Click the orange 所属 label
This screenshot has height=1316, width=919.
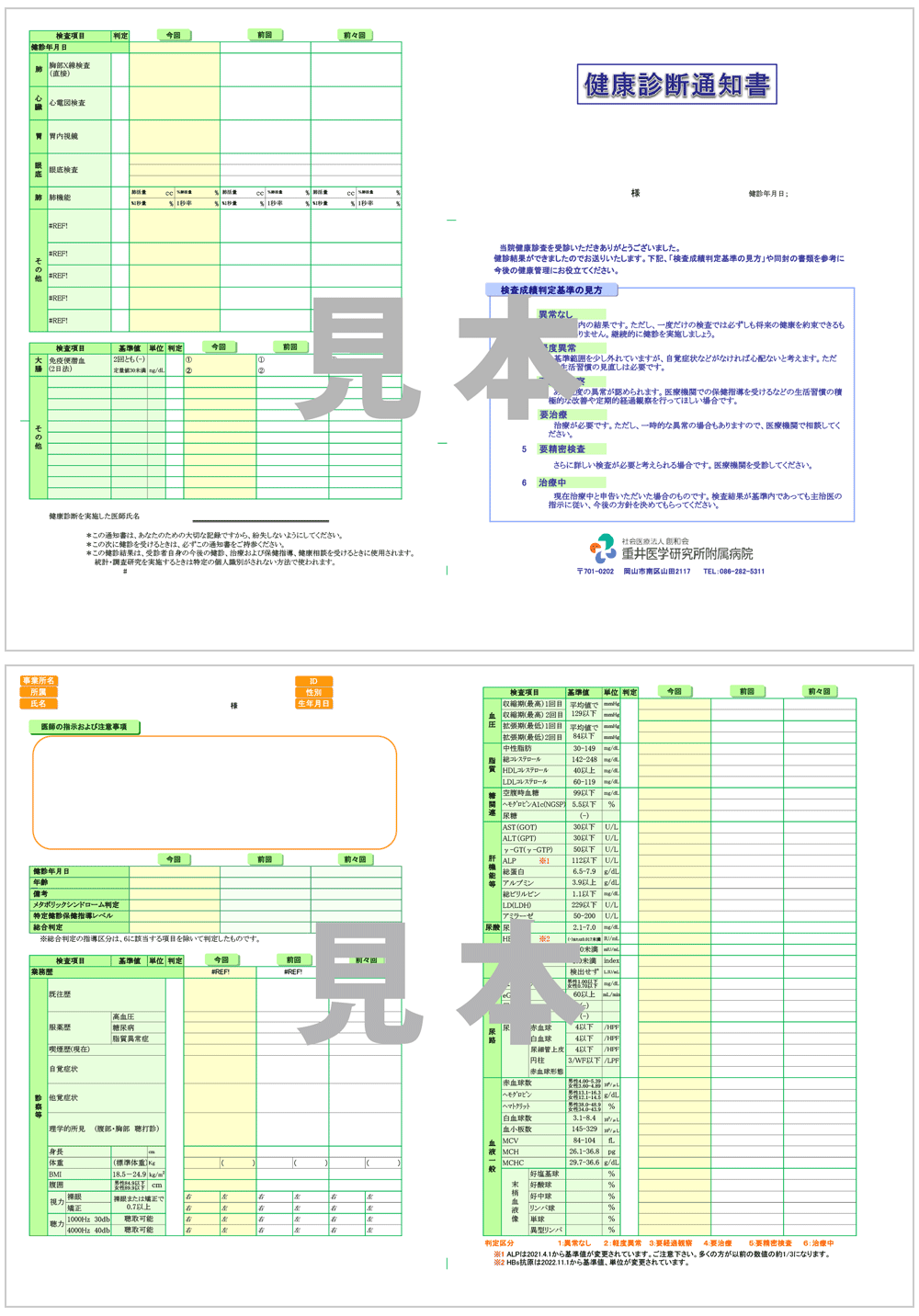click(x=39, y=692)
